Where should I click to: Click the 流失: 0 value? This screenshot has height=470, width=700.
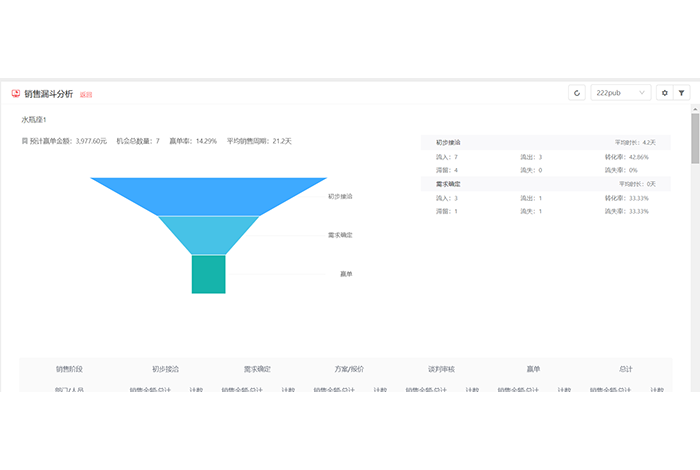[x=531, y=170]
